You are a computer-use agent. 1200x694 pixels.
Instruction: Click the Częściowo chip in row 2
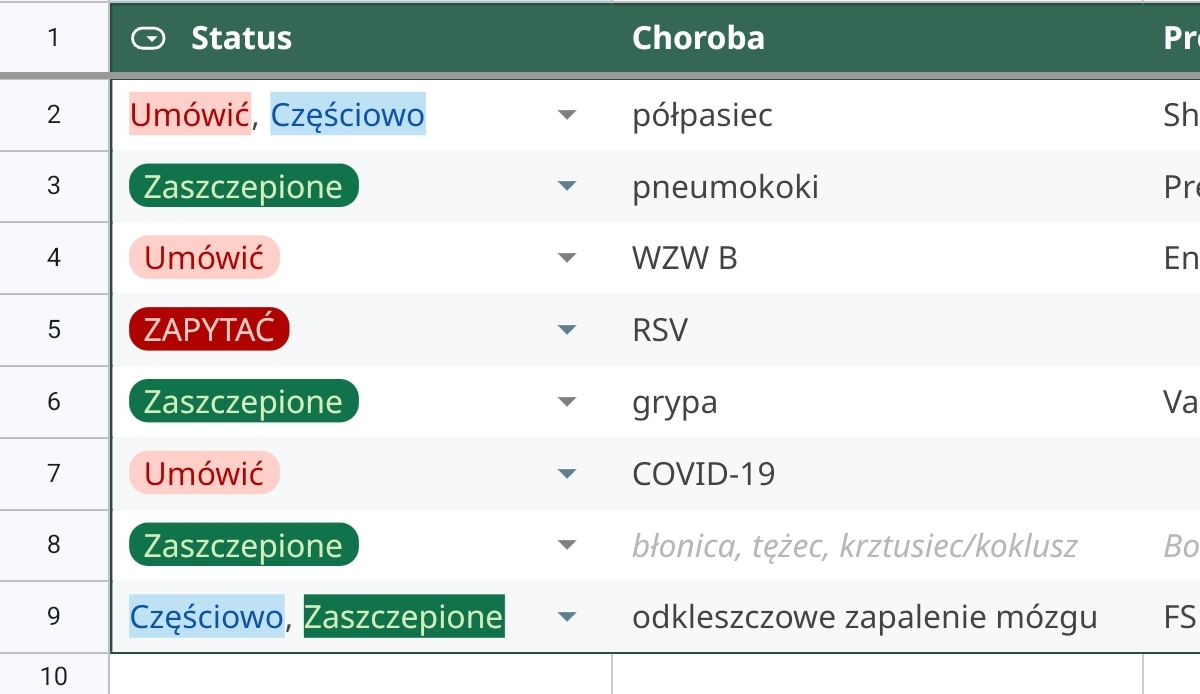point(348,116)
